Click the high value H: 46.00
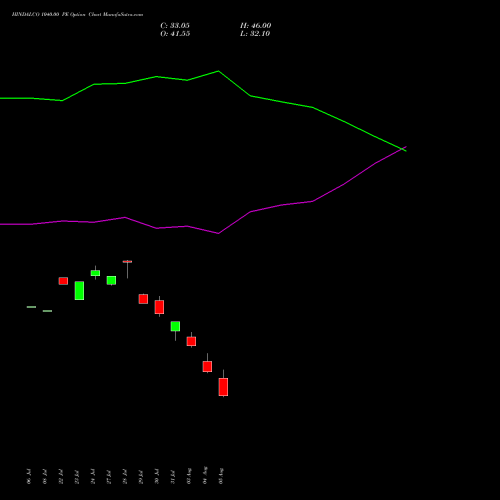Screen dimensions: 500x500 tap(256, 26)
